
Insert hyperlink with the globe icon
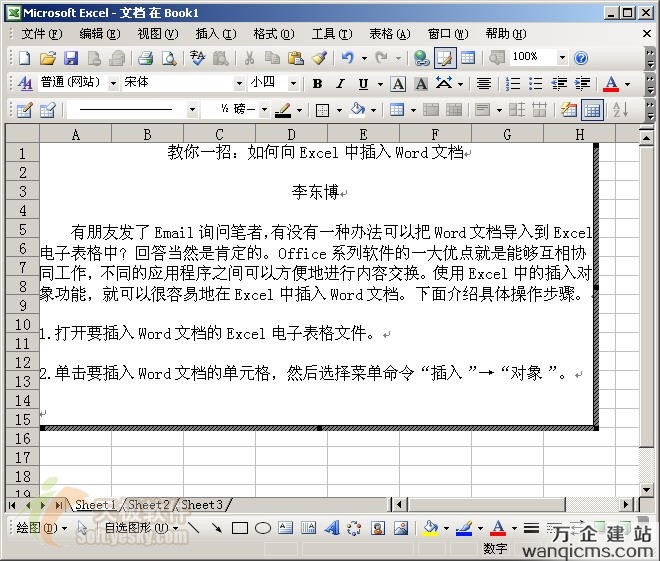pyautogui.click(x=422, y=58)
